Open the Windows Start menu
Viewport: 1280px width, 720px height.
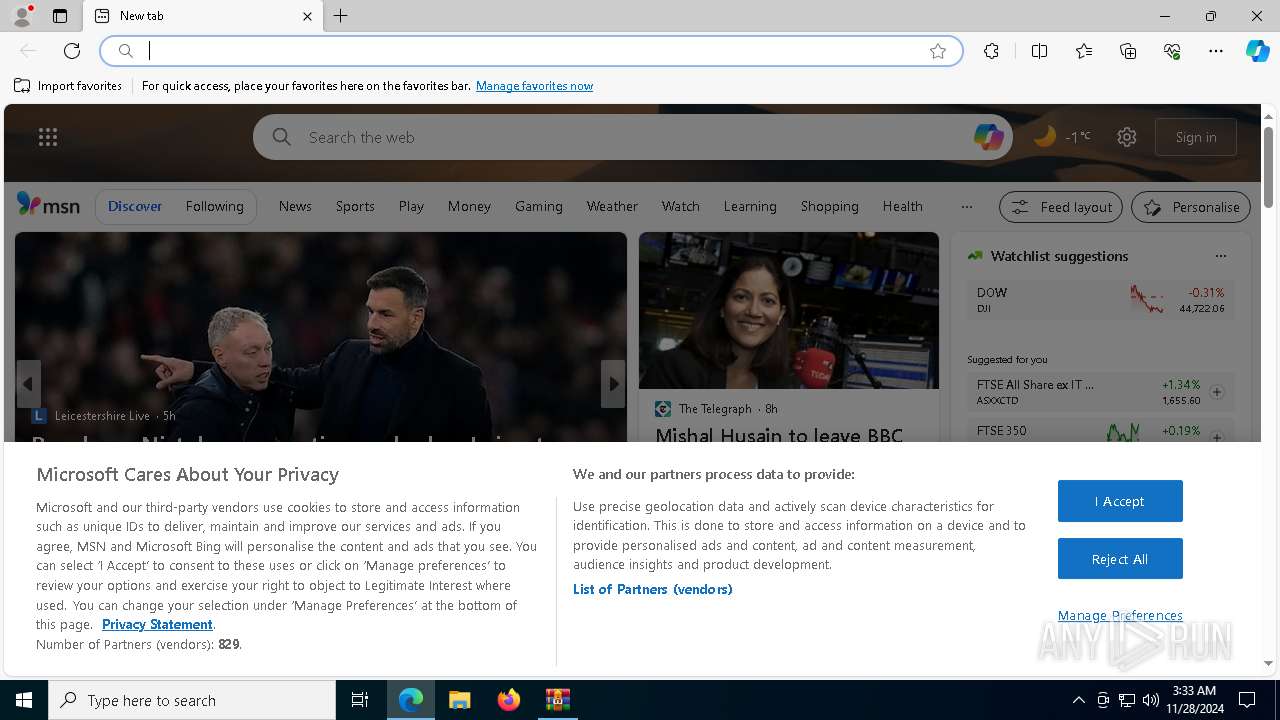point(24,700)
